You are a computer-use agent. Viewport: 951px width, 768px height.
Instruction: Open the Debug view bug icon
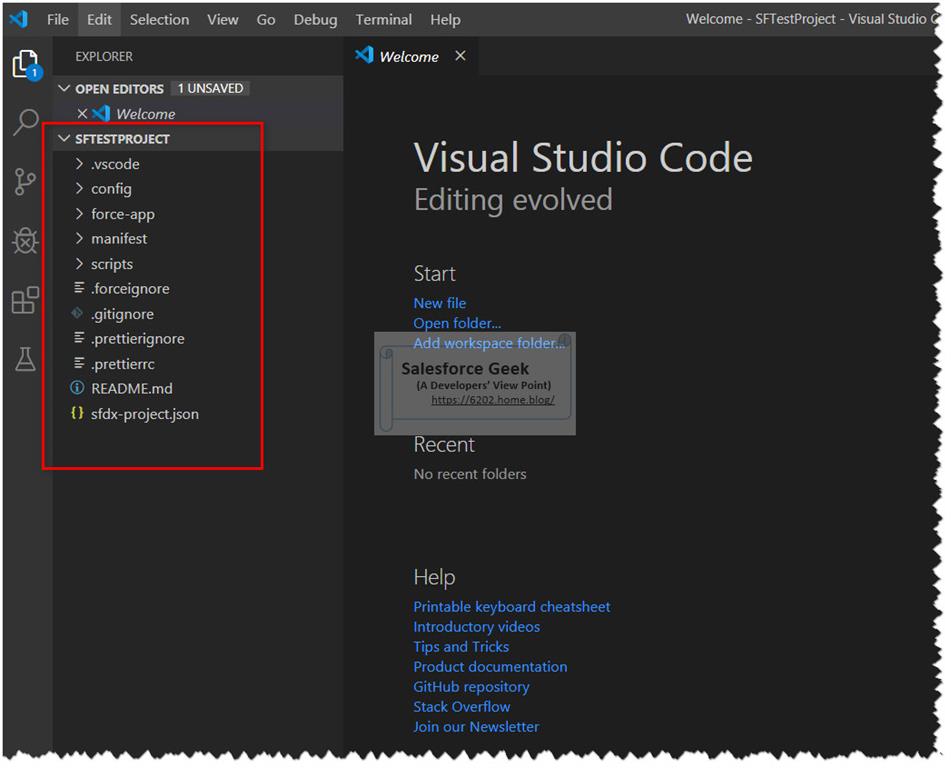(x=25, y=241)
